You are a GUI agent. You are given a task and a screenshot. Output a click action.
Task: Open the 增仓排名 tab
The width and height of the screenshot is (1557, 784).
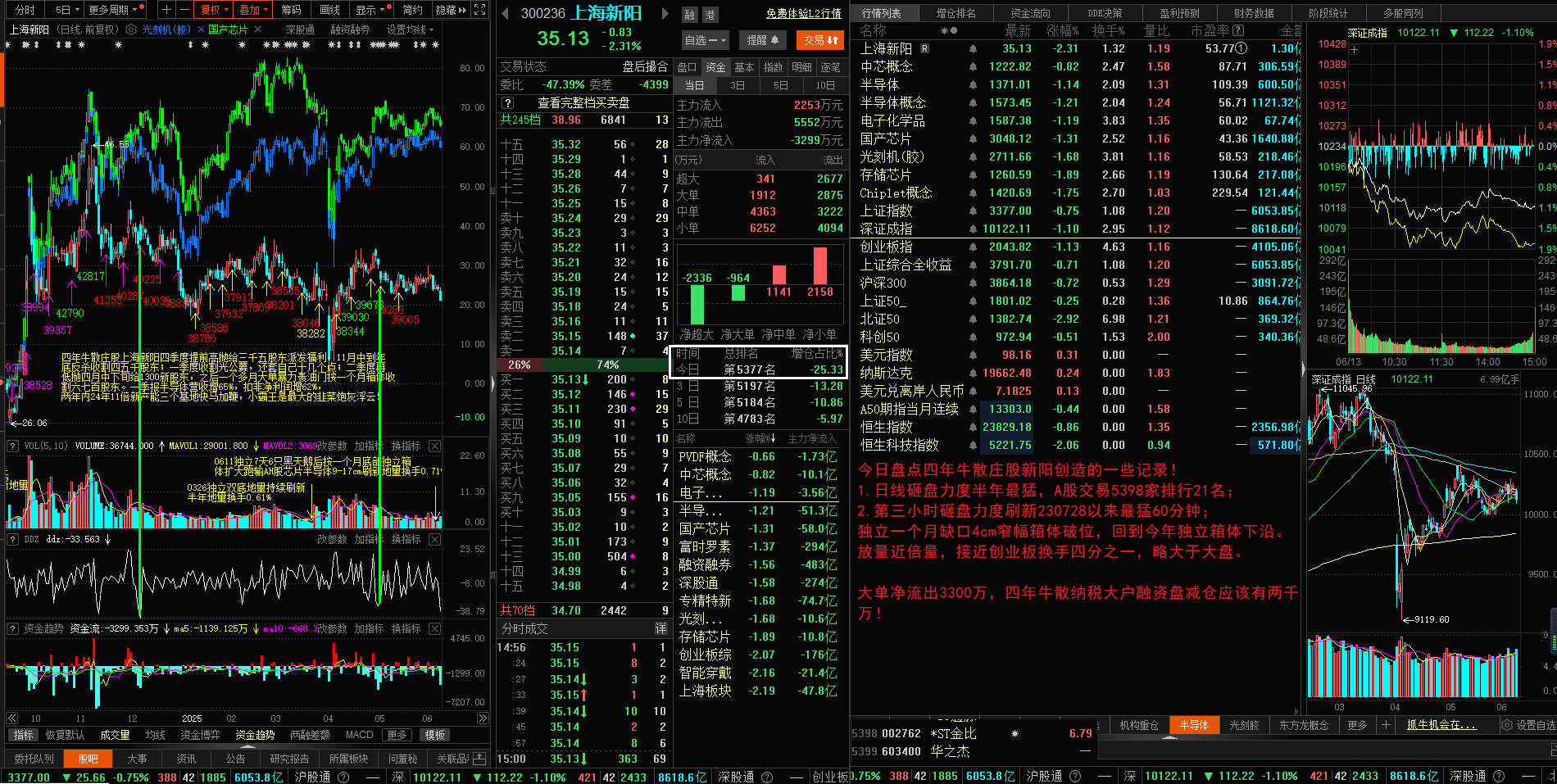956,13
